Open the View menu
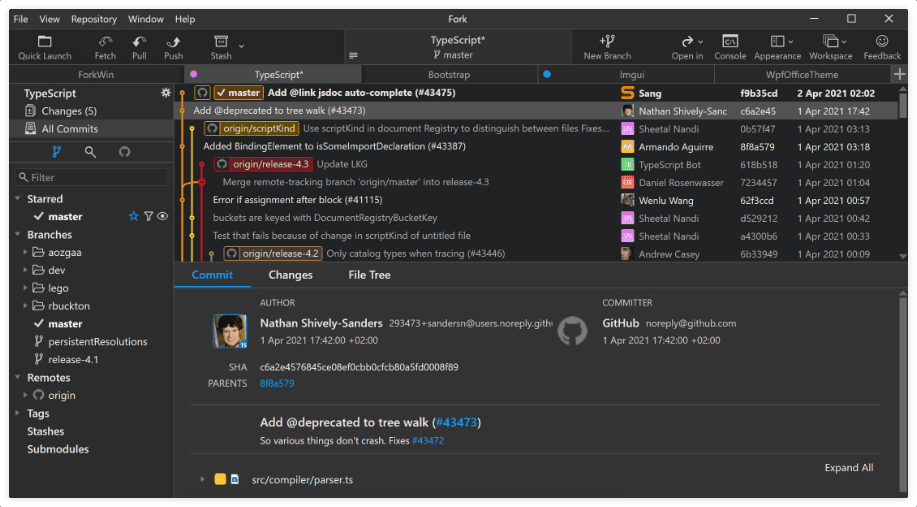The height and width of the screenshot is (507, 917). pyautogui.click(x=49, y=19)
